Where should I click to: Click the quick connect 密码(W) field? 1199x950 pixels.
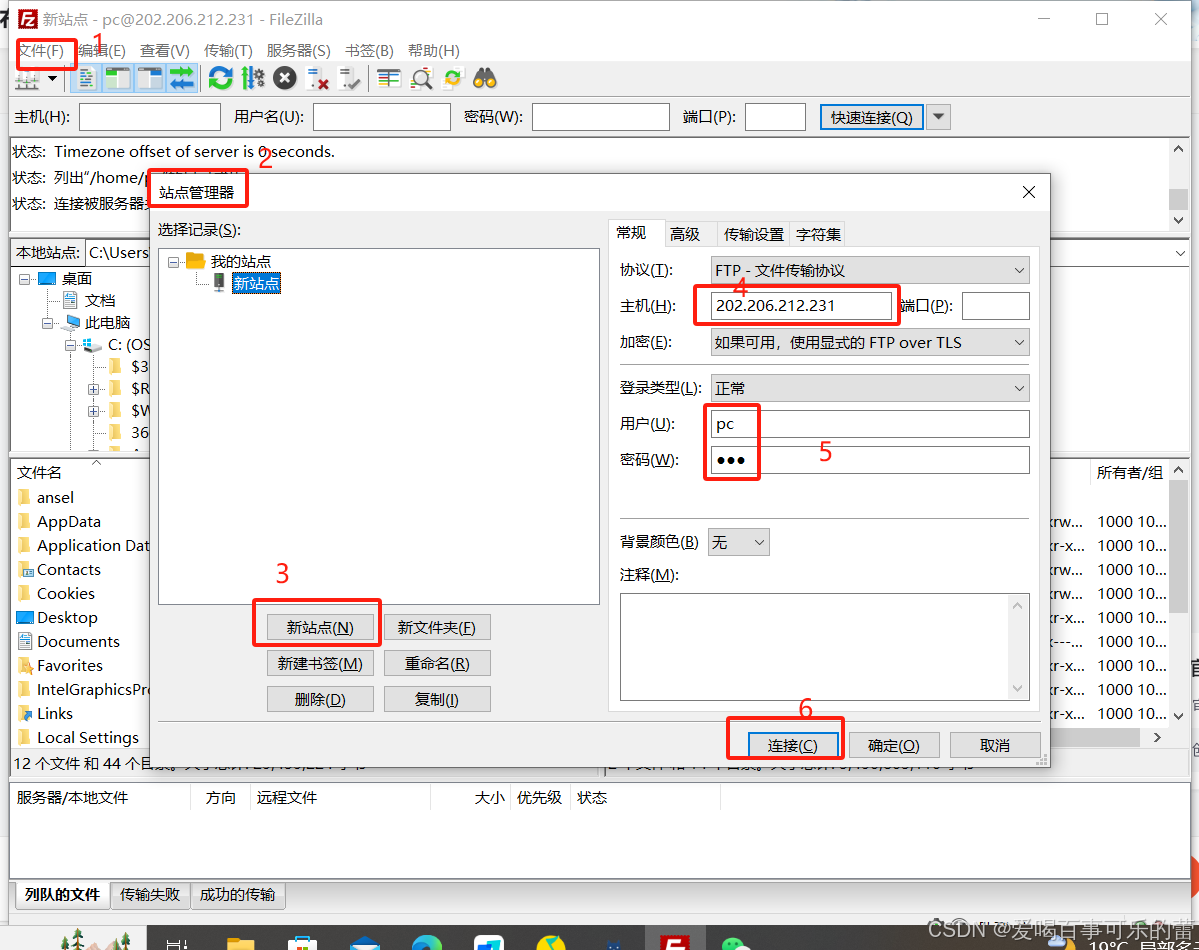click(600, 117)
